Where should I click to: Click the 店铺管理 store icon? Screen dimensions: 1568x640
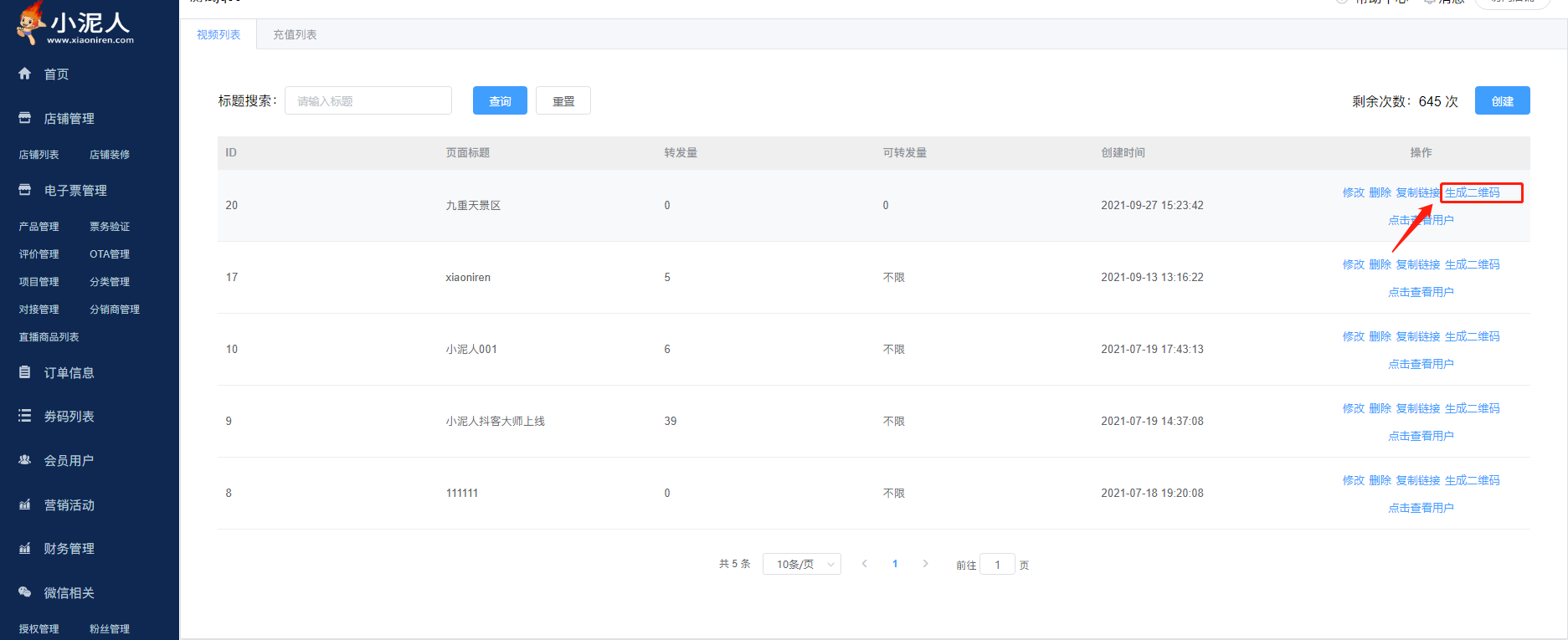coord(25,118)
